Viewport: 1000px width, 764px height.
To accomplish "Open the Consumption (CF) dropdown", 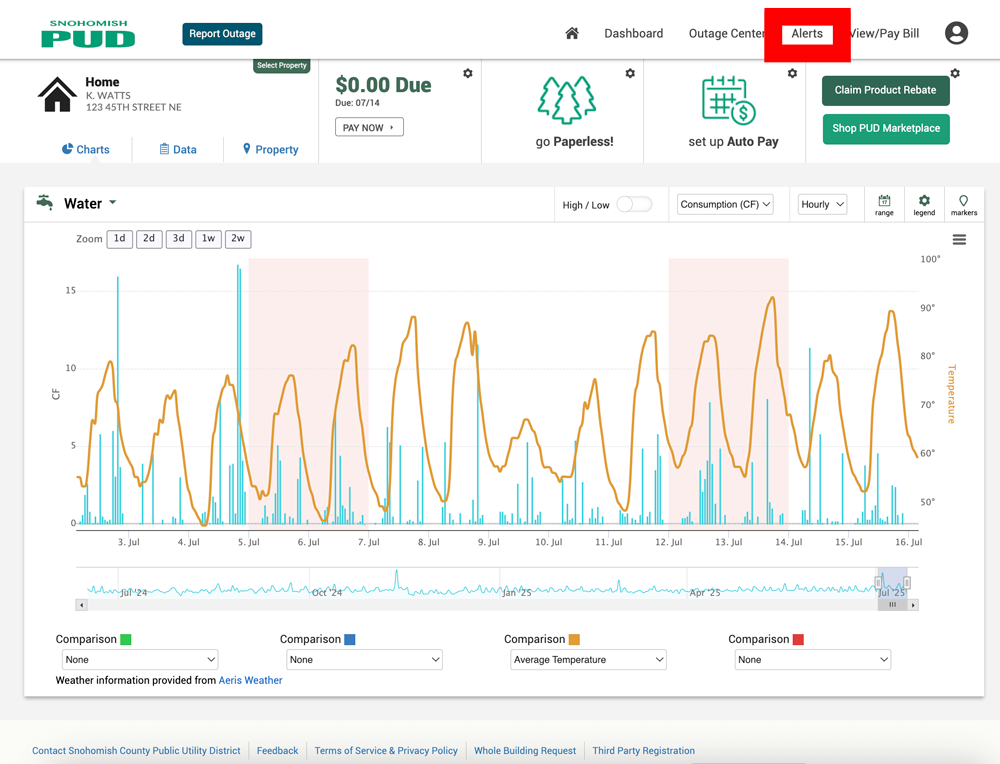I will coord(725,204).
